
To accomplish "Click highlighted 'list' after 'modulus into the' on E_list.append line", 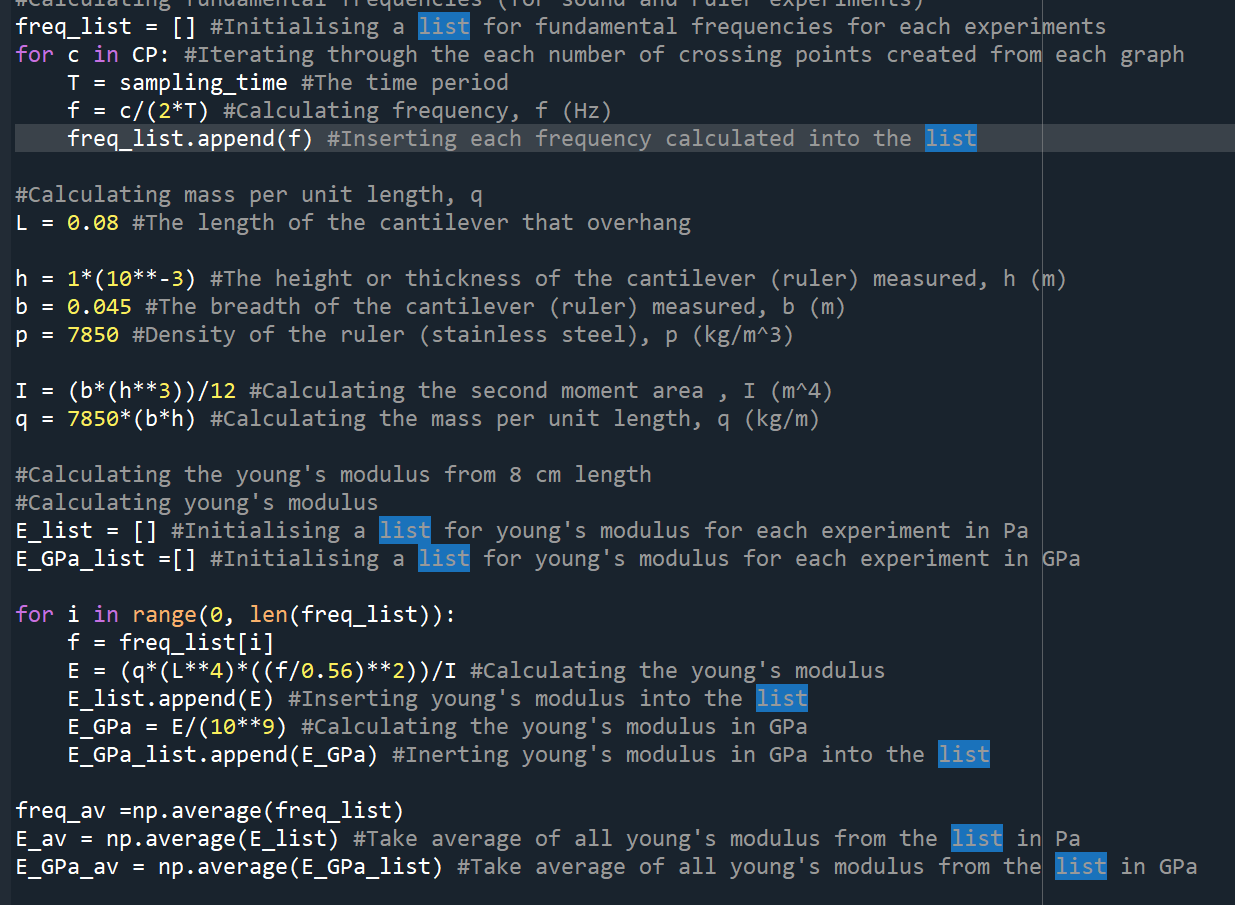I will [782, 698].
